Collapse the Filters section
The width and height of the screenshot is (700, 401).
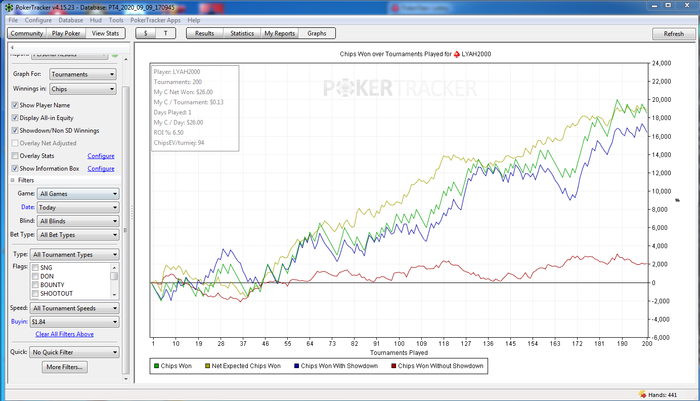click(x=14, y=180)
